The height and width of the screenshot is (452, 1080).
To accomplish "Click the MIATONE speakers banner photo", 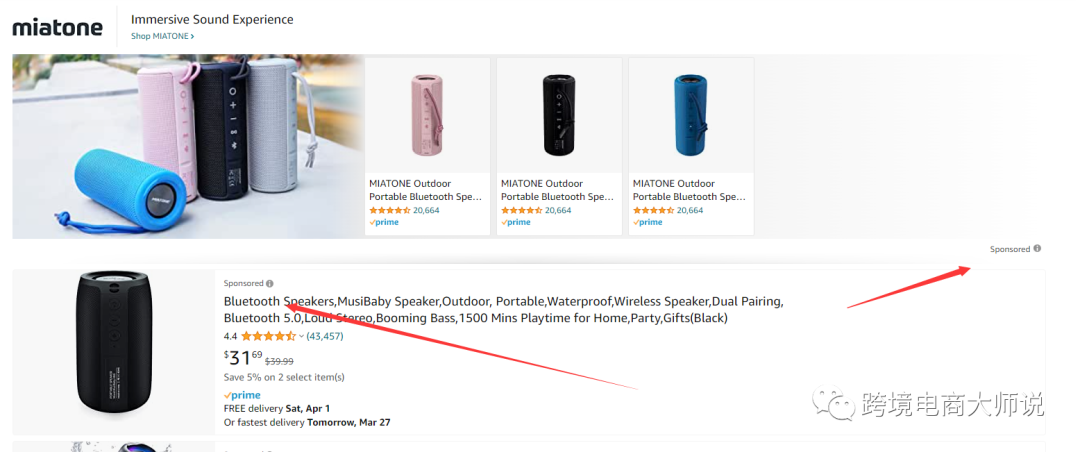I will coord(188,146).
